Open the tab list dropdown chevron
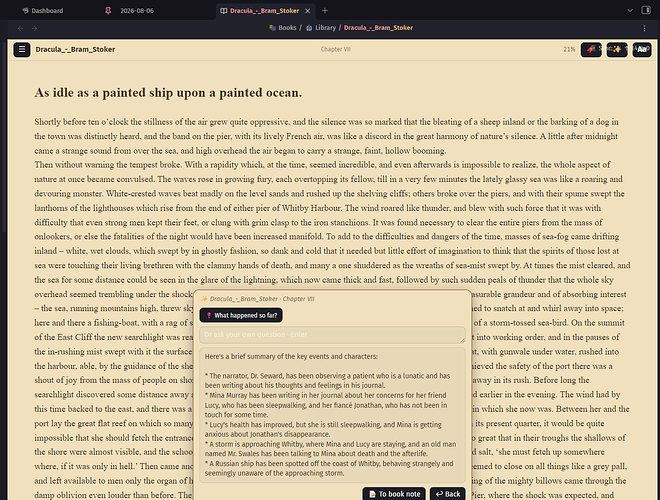 point(630,11)
